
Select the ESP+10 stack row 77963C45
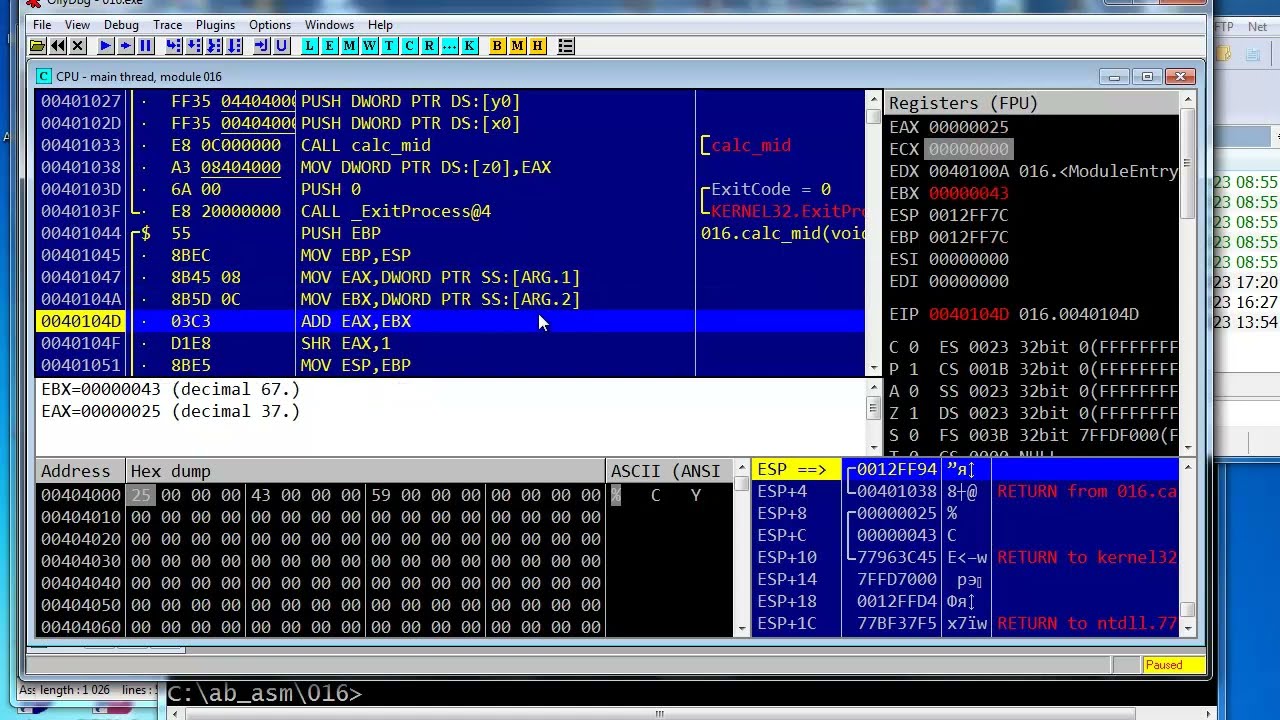point(966,557)
